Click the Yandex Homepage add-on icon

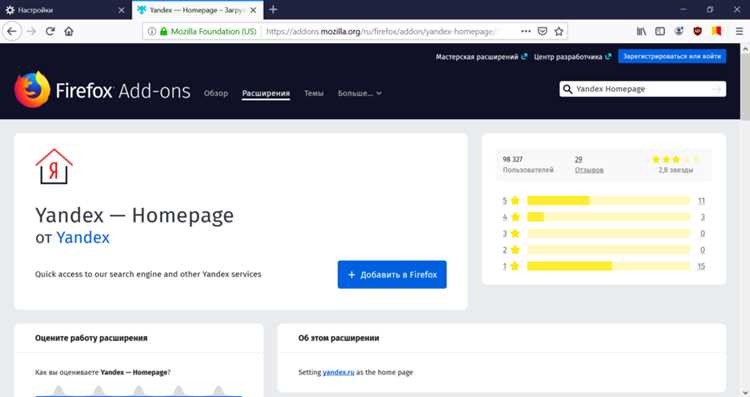[x=54, y=166]
